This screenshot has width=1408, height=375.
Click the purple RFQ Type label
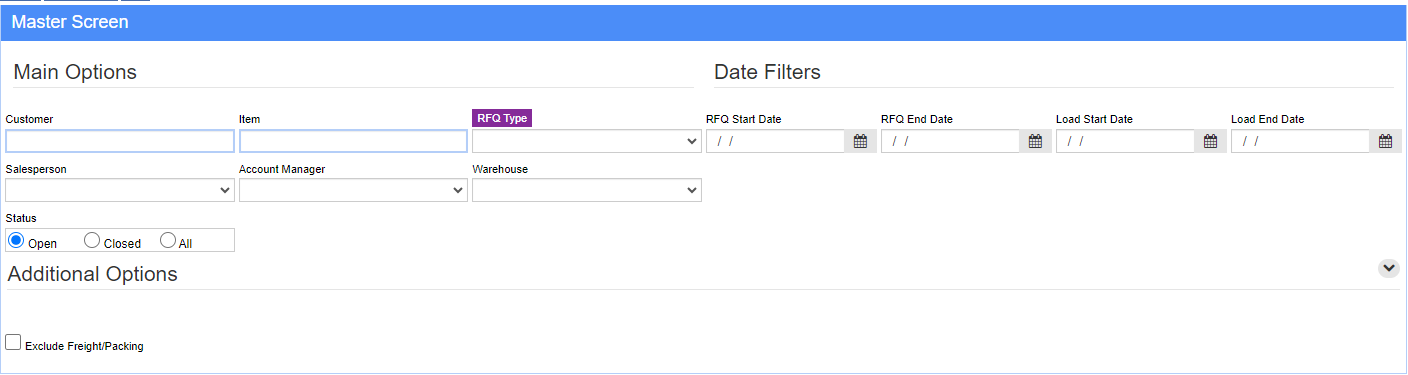click(x=502, y=118)
